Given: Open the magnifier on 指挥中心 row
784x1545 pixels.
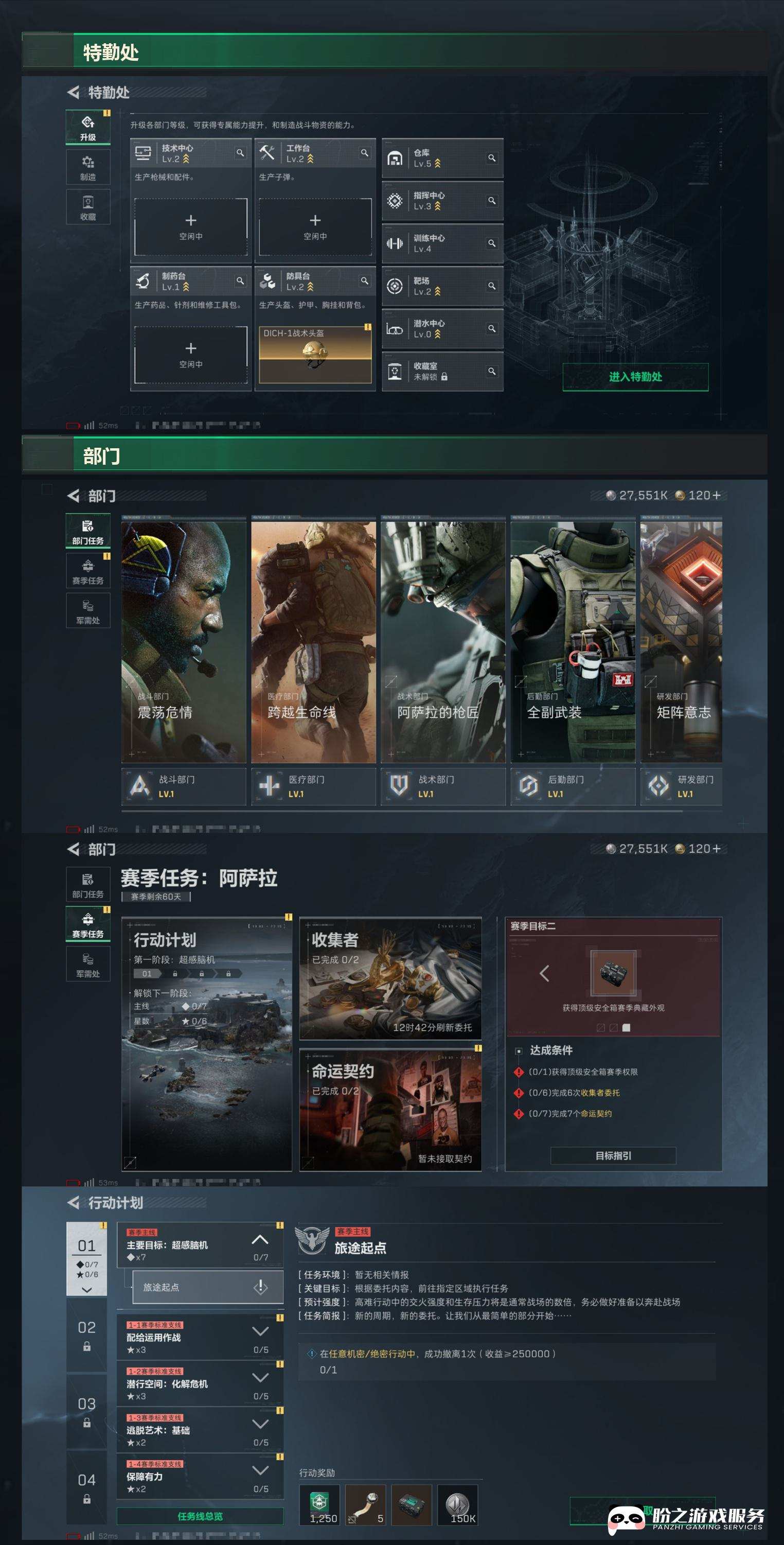Looking at the screenshot, I should (491, 200).
